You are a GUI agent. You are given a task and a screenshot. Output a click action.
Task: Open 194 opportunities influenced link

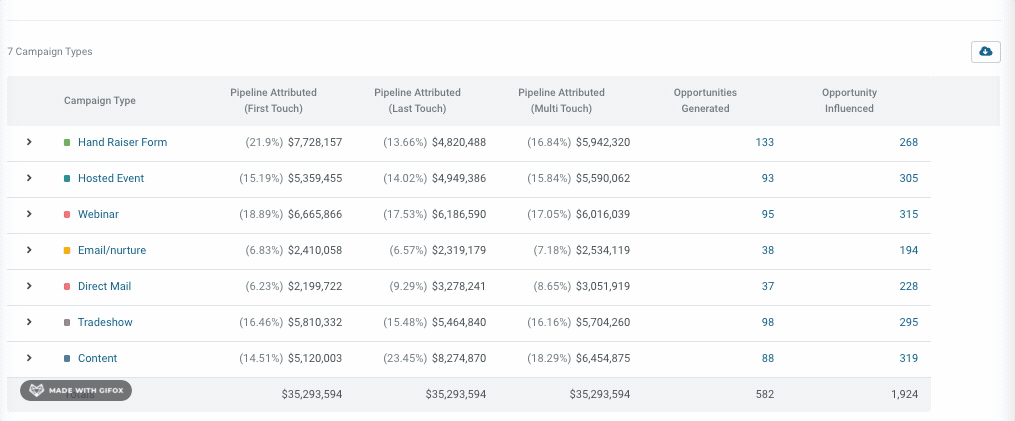pos(909,250)
